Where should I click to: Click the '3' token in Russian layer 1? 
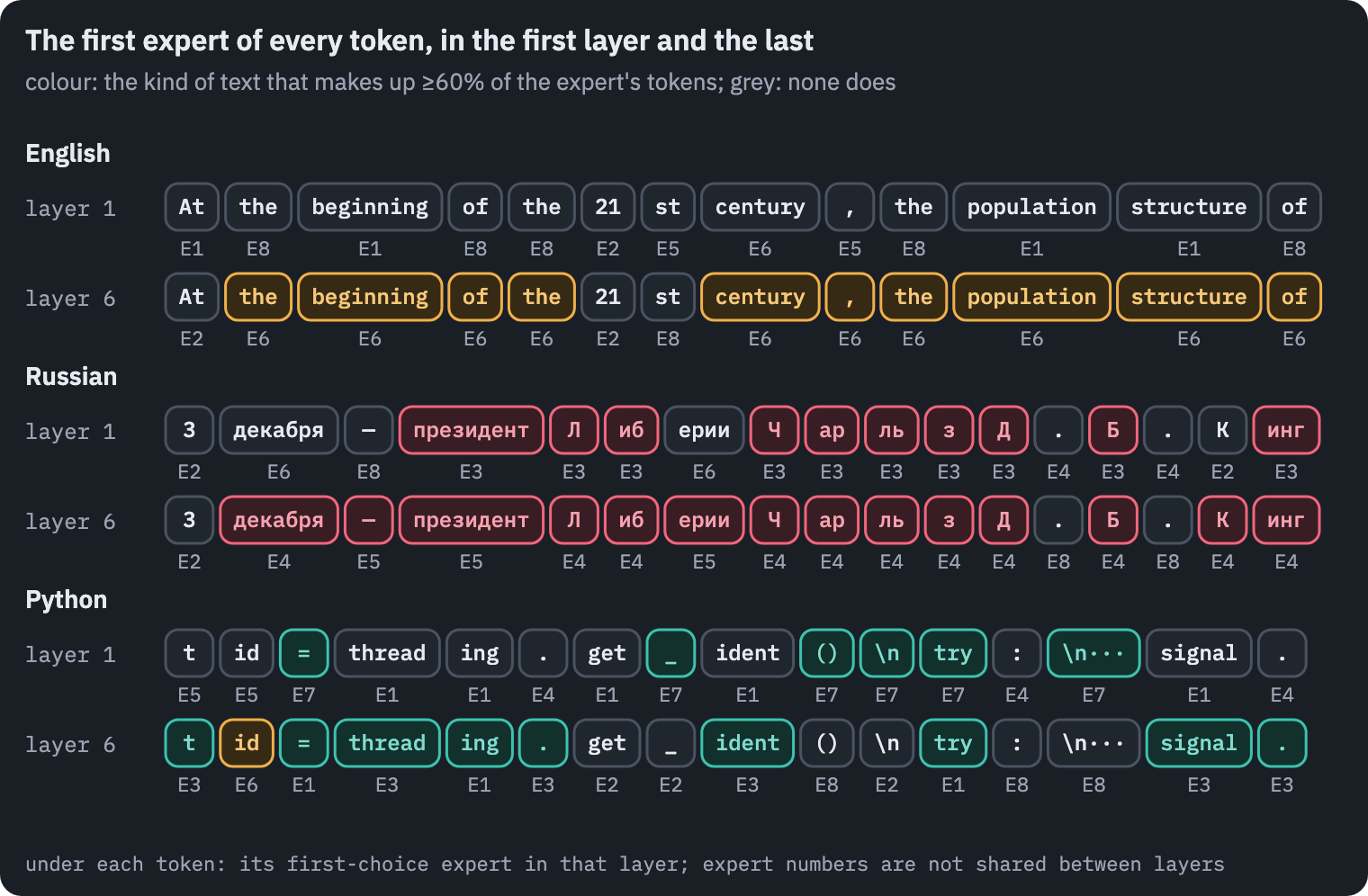pyautogui.click(x=189, y=430)
